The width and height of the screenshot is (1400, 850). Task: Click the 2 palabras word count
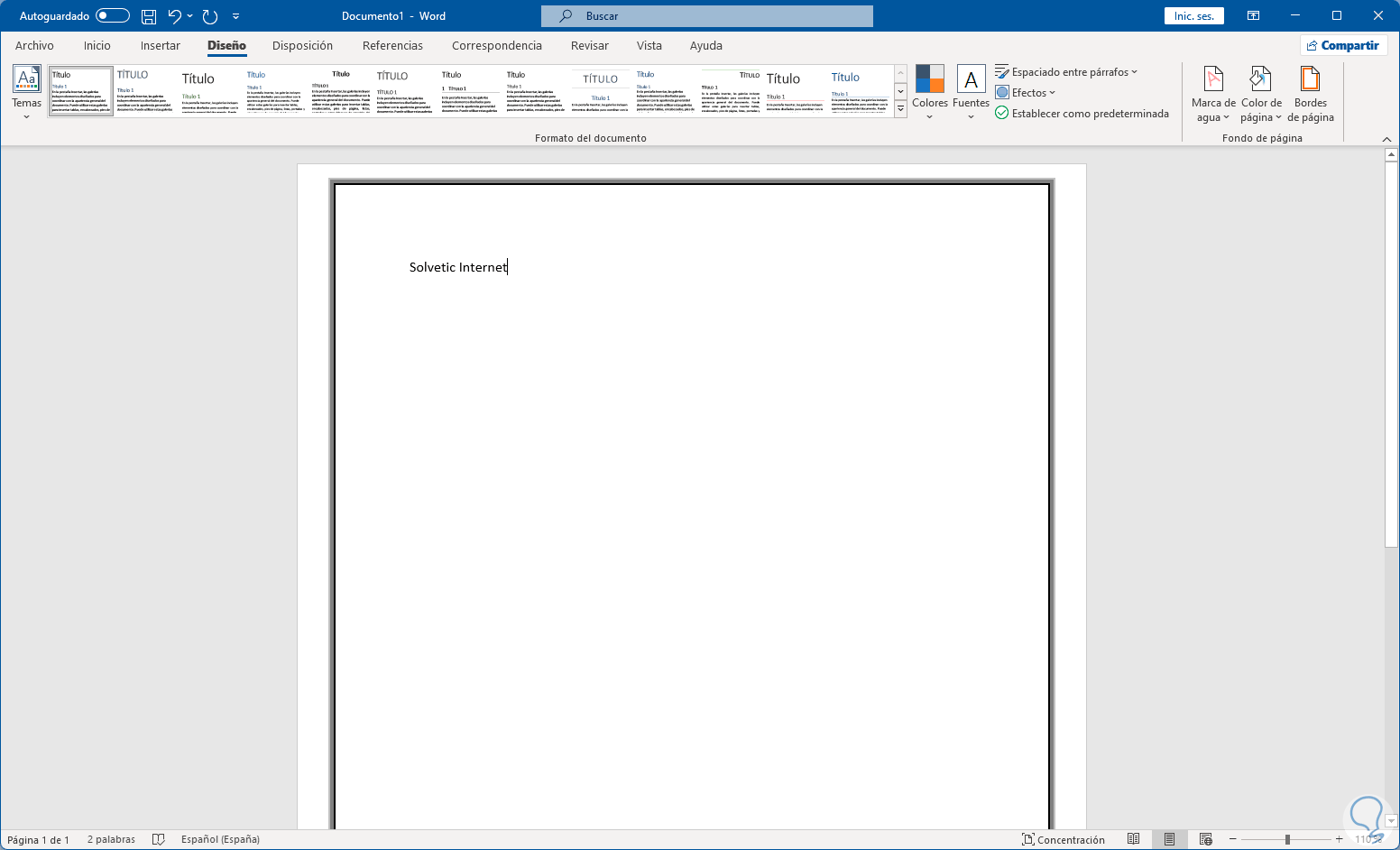coord(112,839)
